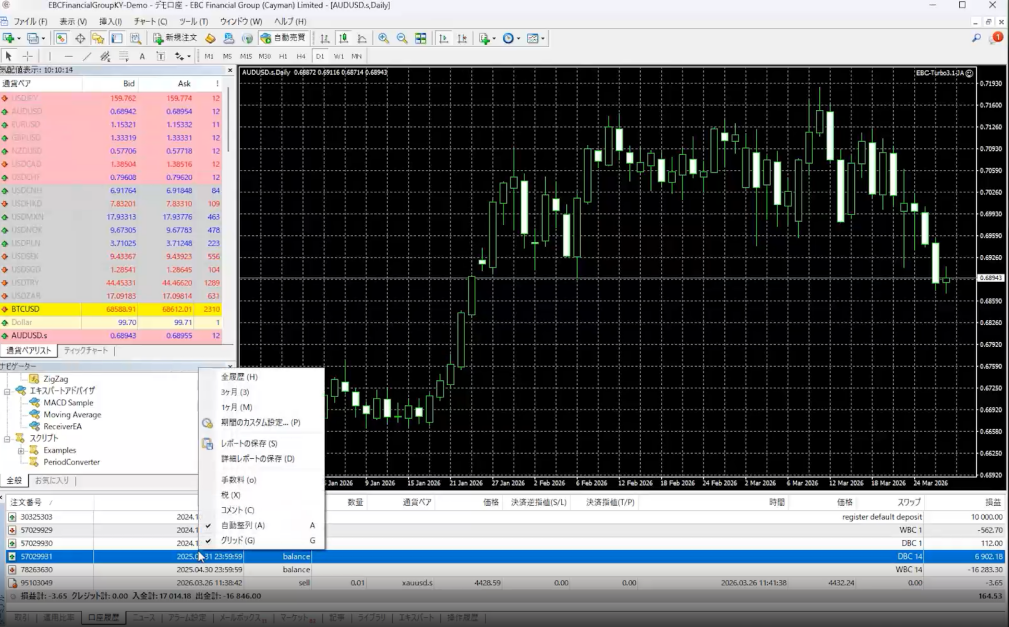
Task: Select the BTCUSD row in Market Watch
Action: coord(111,310)
